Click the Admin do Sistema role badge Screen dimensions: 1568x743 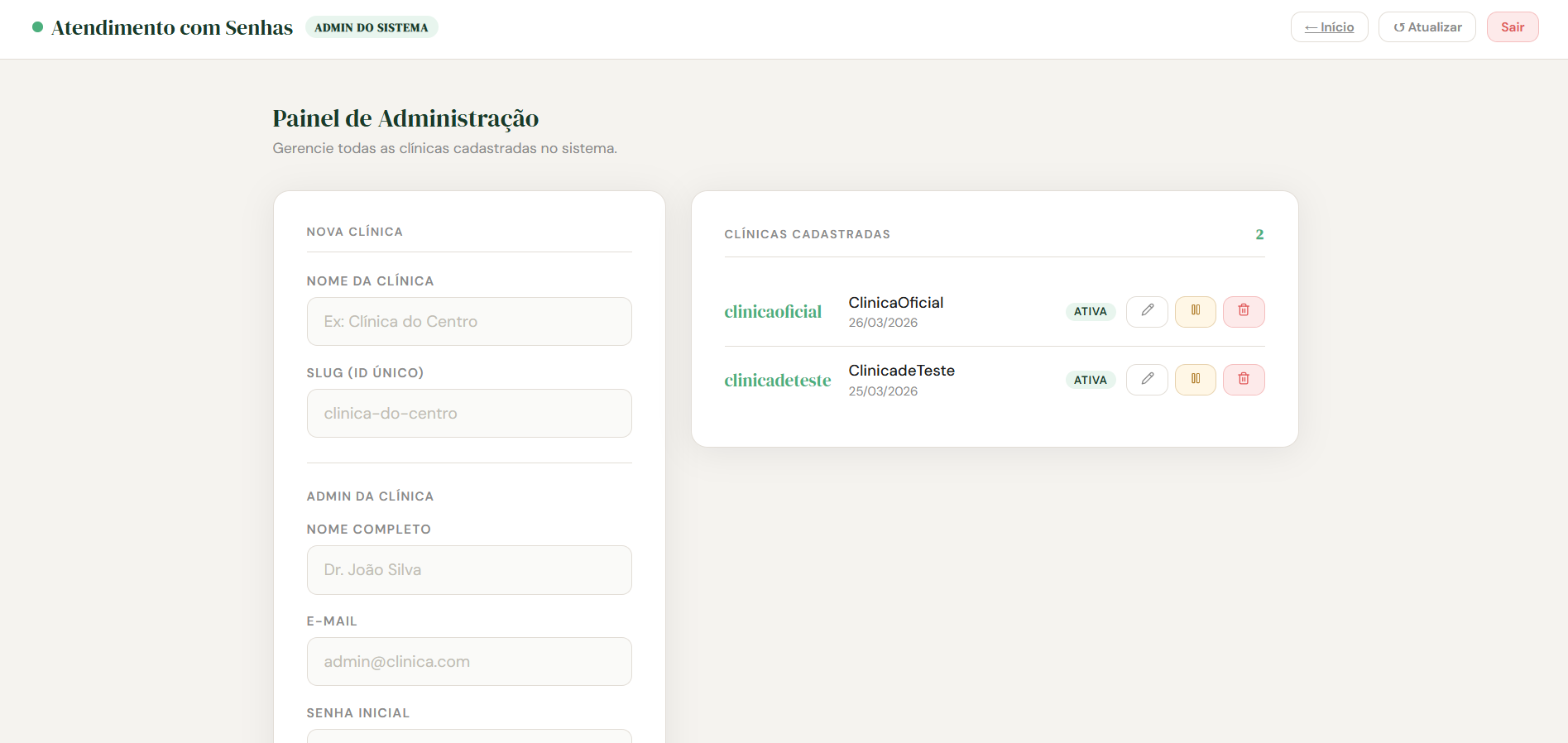[372, 27]
